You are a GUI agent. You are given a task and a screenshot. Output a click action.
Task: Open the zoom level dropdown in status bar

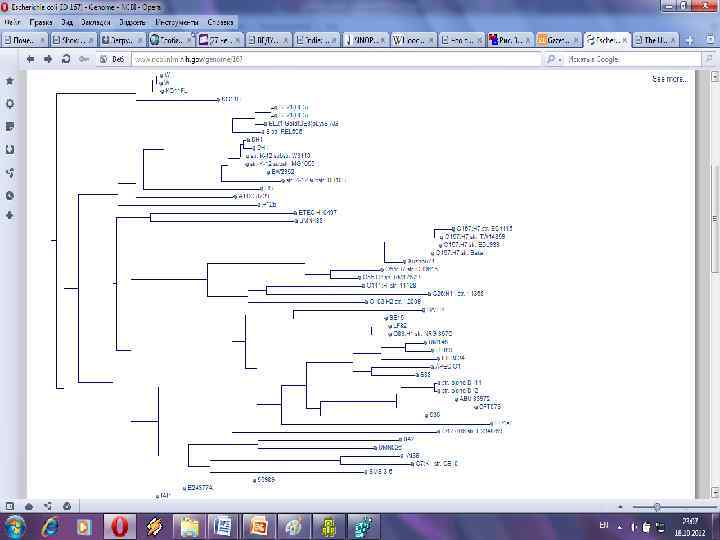[x=620, y=507]
